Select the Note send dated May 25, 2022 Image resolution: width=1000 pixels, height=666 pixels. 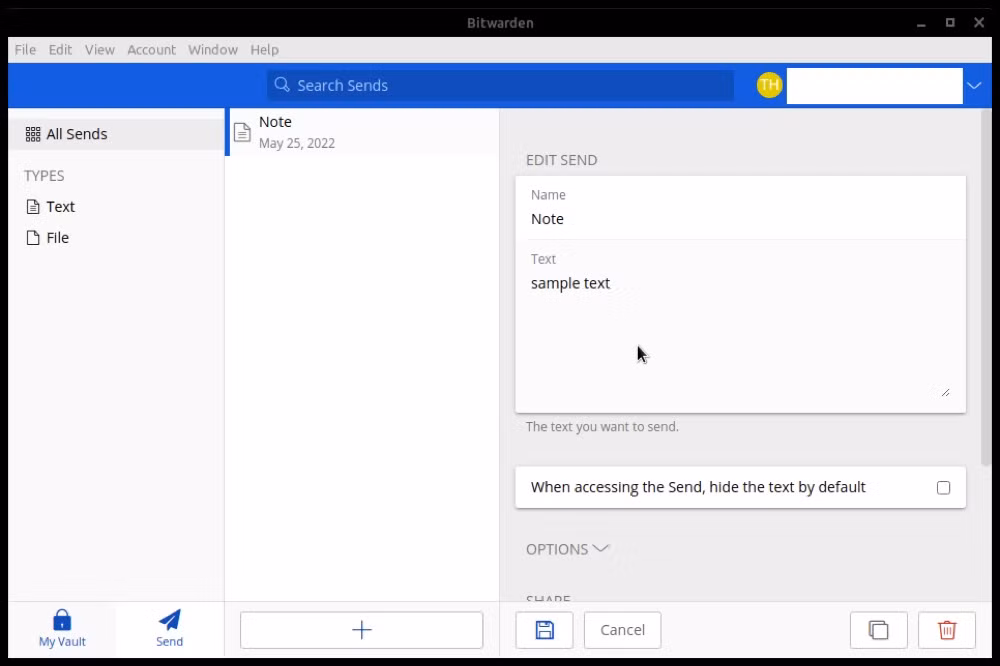pos(364,132)
